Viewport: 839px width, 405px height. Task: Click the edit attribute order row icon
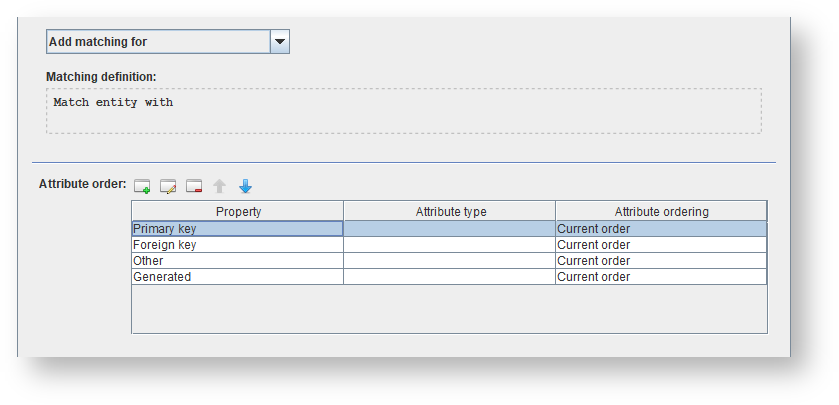coord(168,186)
